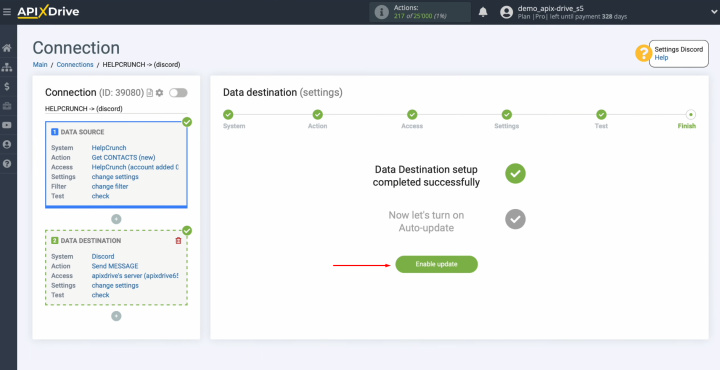
Task: Click the Enable update button
Action: click(x=437, y=264)
